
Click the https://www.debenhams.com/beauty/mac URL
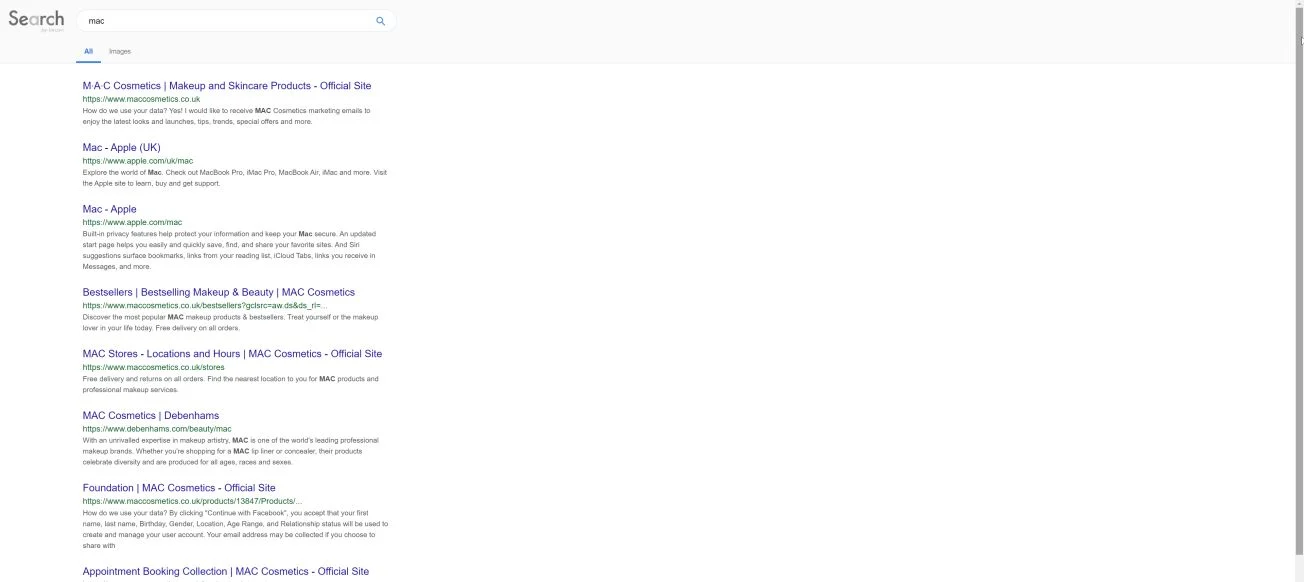click(x=157, y=429)
